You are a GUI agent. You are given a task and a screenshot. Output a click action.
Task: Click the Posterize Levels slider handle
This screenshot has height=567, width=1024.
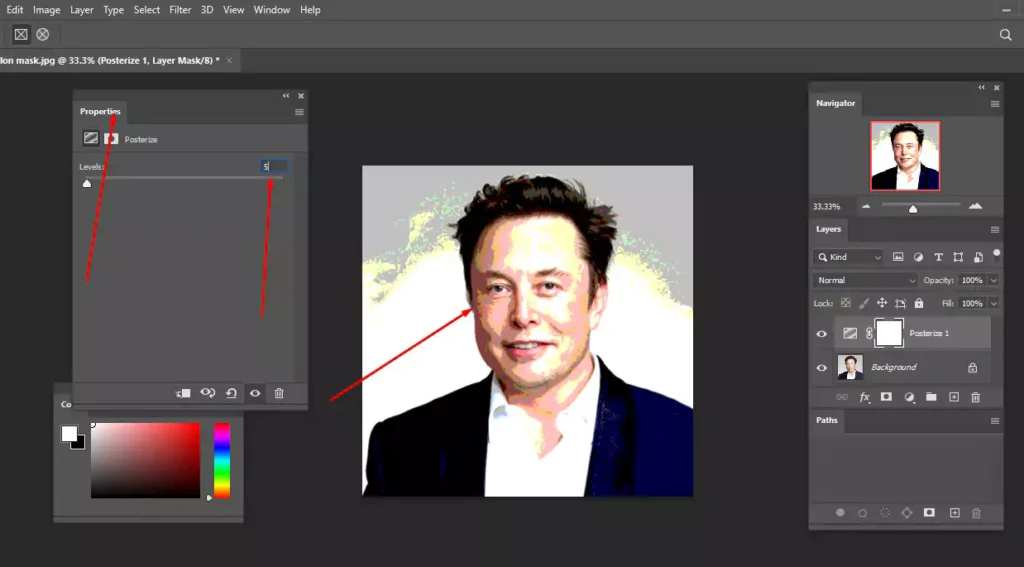click(87, 183)
